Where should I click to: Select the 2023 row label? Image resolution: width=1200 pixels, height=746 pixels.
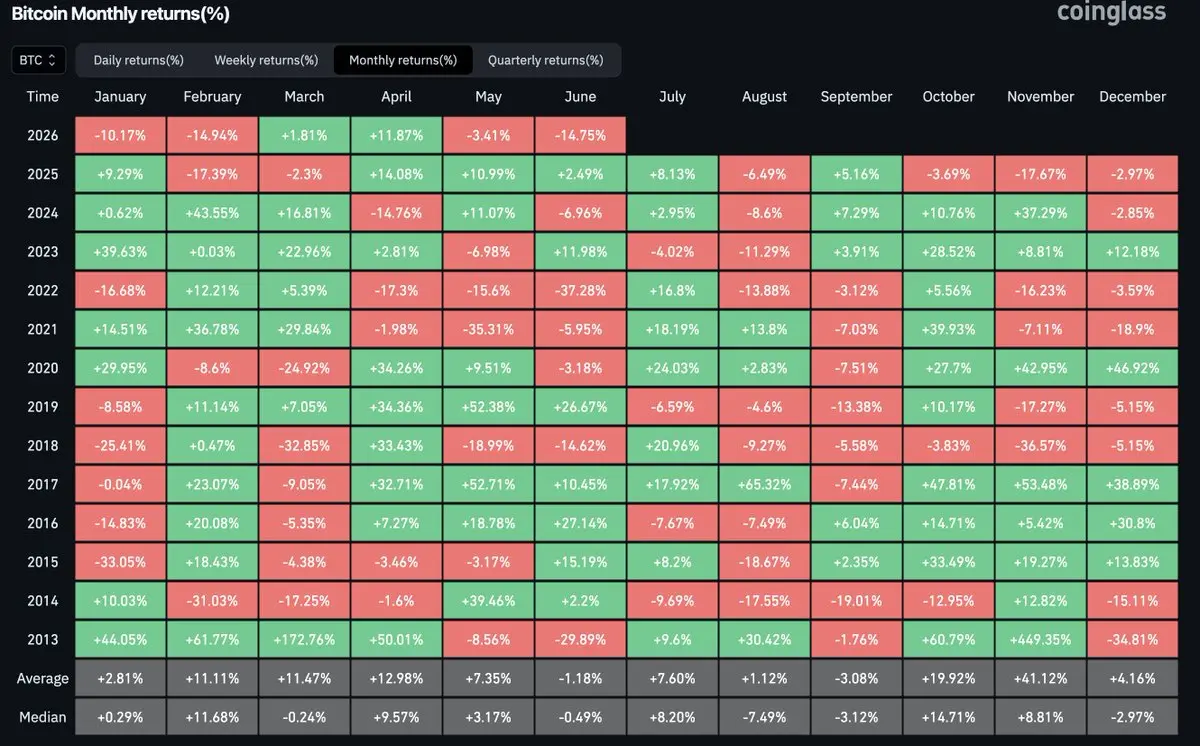click(x=43, y=252)
